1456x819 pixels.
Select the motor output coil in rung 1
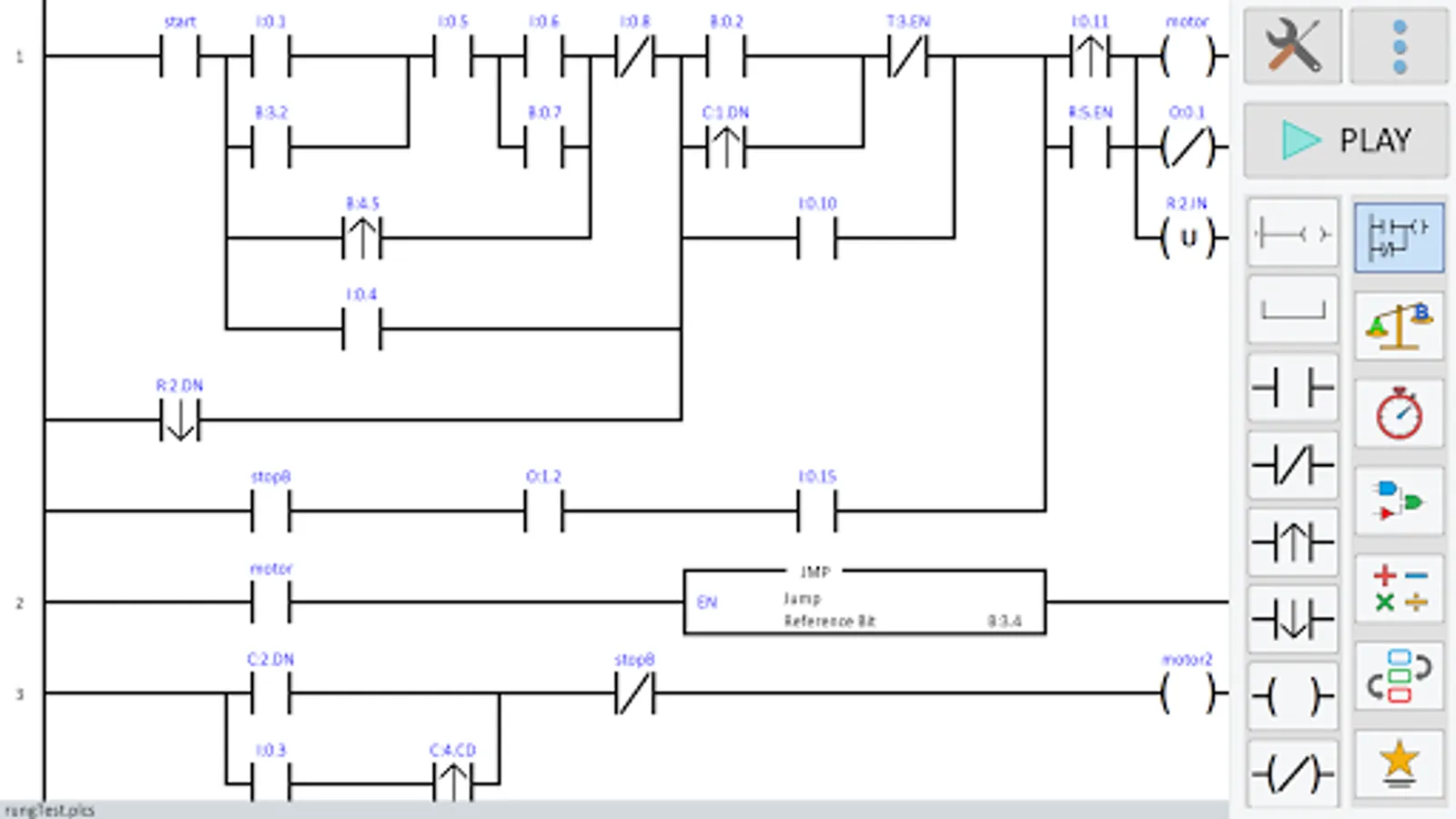[x=1188, y=56]
